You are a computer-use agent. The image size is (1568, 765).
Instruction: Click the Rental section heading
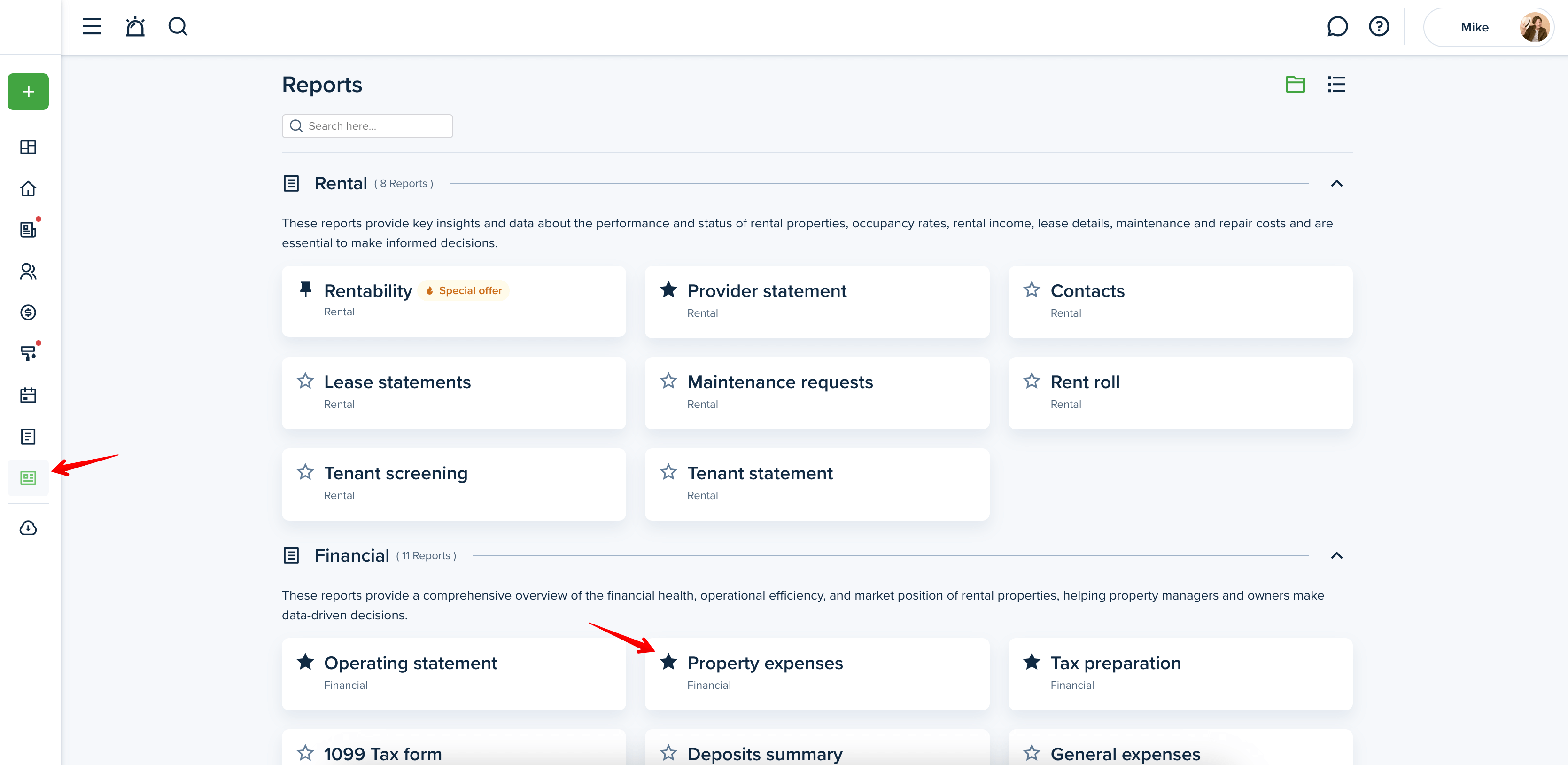click(x=340, y=183)
